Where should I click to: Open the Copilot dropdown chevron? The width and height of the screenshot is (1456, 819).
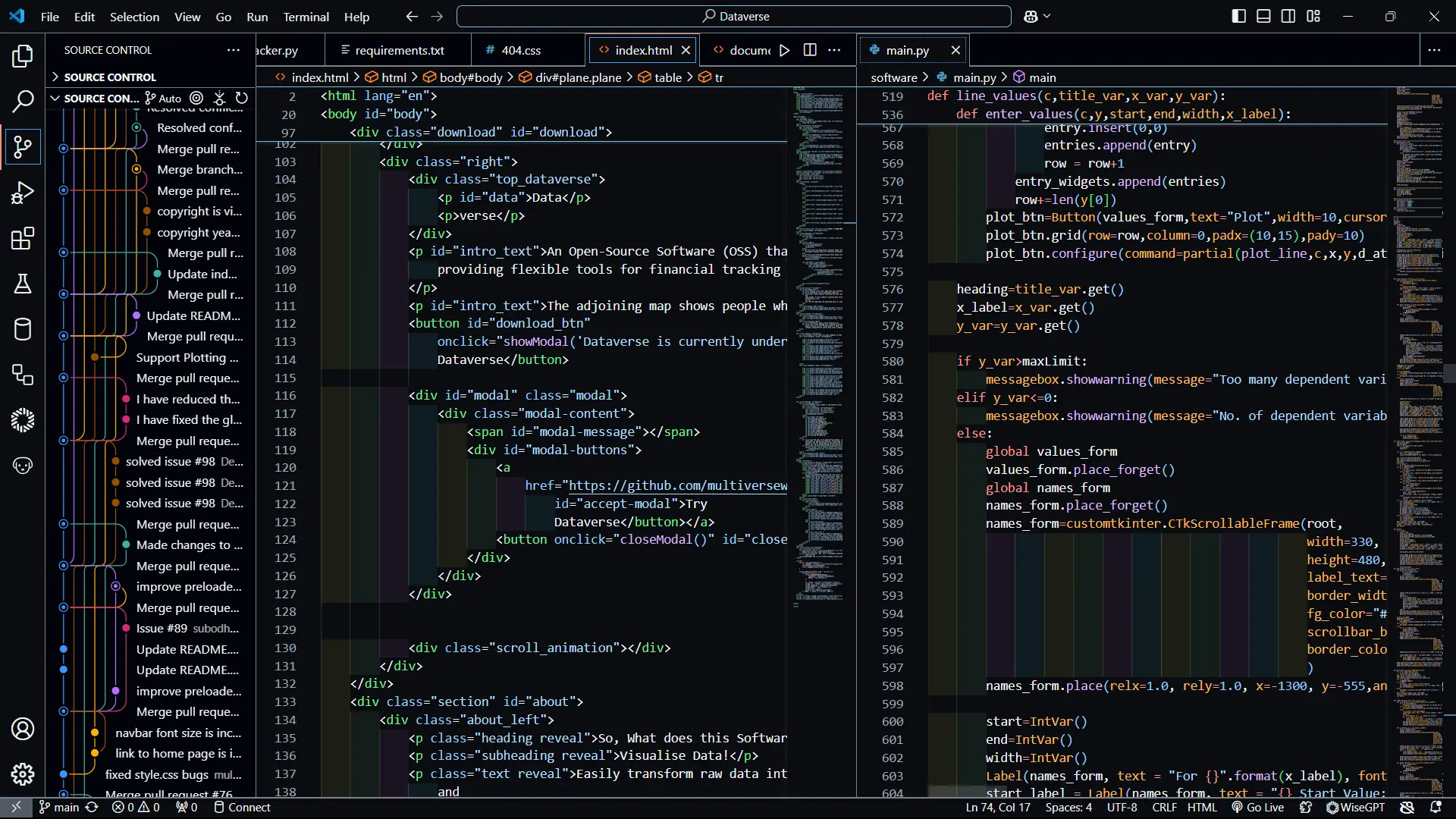(x=1047, y=16)
